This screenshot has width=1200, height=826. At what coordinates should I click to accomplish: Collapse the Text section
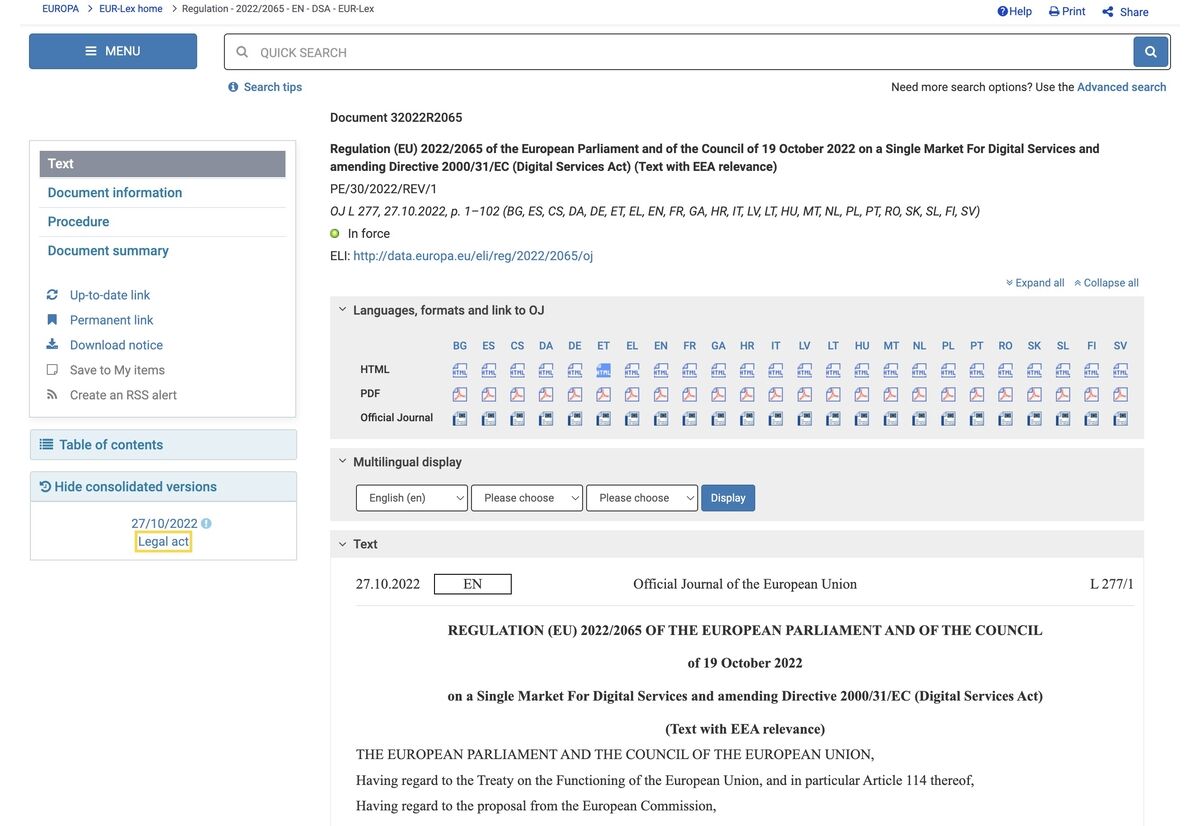[342, 544]
